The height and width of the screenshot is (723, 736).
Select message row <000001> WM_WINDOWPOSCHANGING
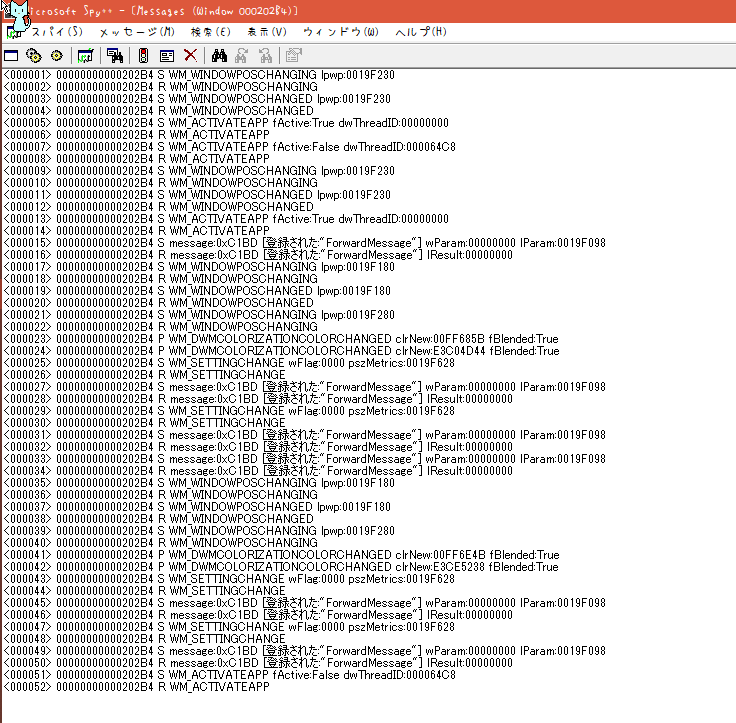pyautogui.click(x=199, y=75)
